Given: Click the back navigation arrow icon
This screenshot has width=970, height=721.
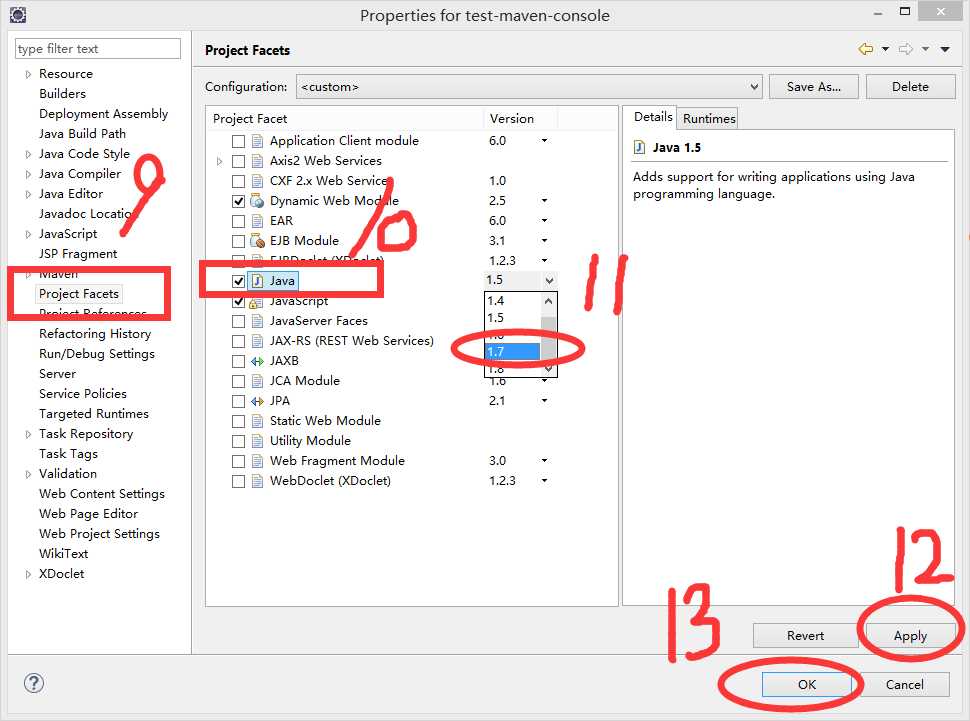Looking at the screenshot, I should pos(865,49).
